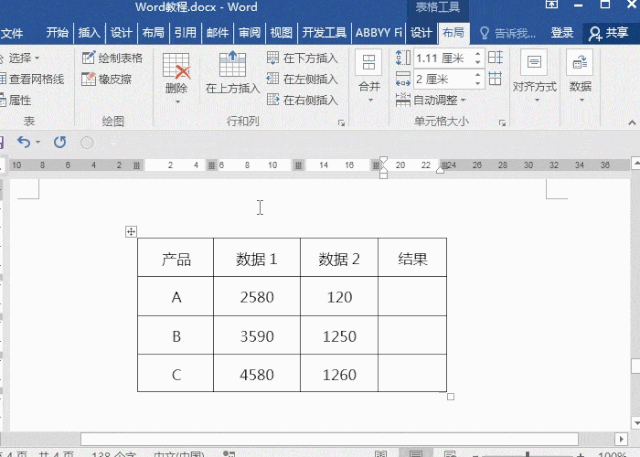Click the Share (共享) person icon
The width and height of the screenshot is (640, 457).
click(x=595, y=33)
